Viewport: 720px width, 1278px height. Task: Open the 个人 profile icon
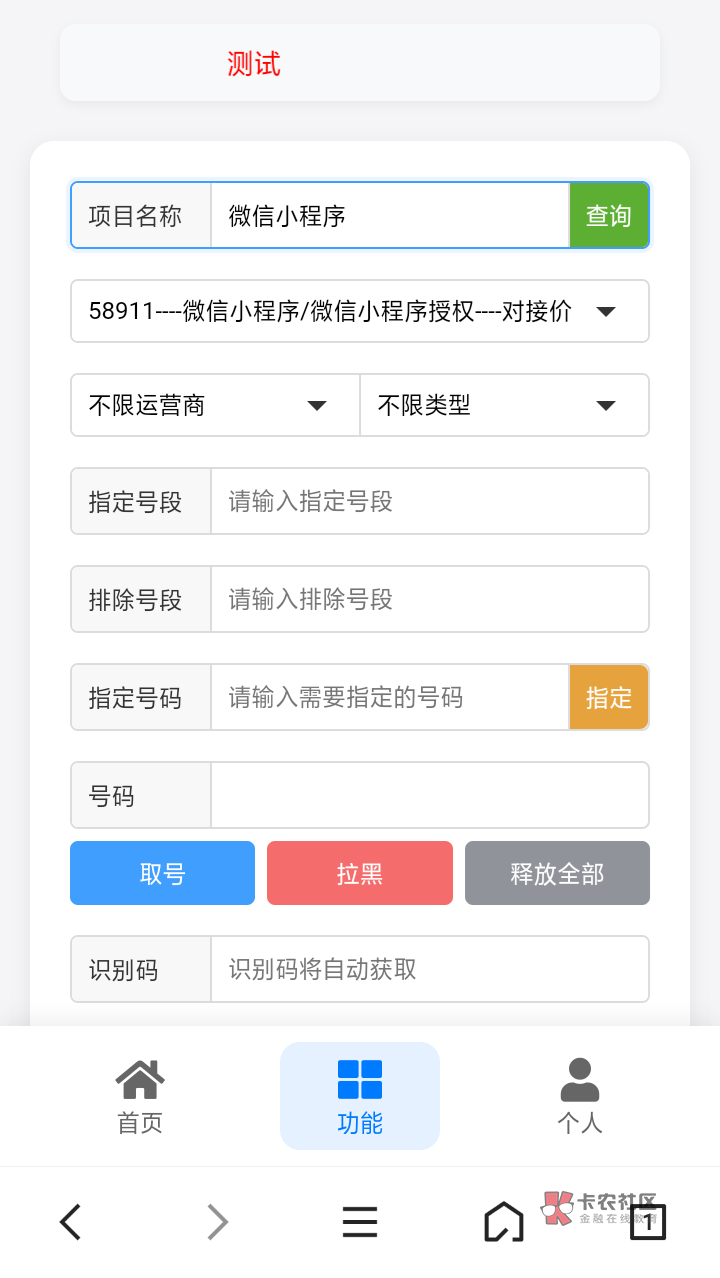[x=580, y=1096]
